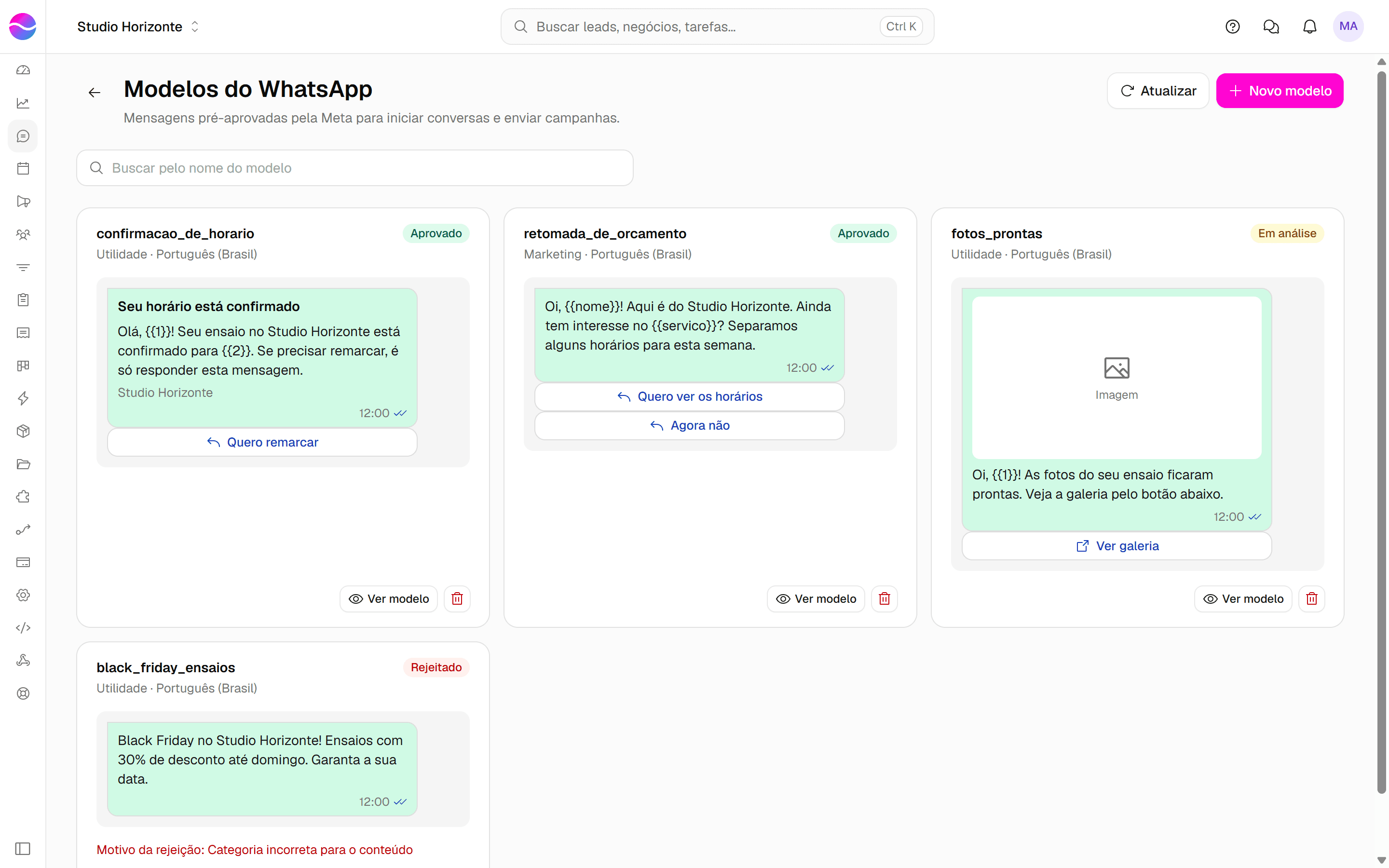Delete the fotos_prontas template
Viewport: 1389px width, 868px height.
(x=1311, y=599)
